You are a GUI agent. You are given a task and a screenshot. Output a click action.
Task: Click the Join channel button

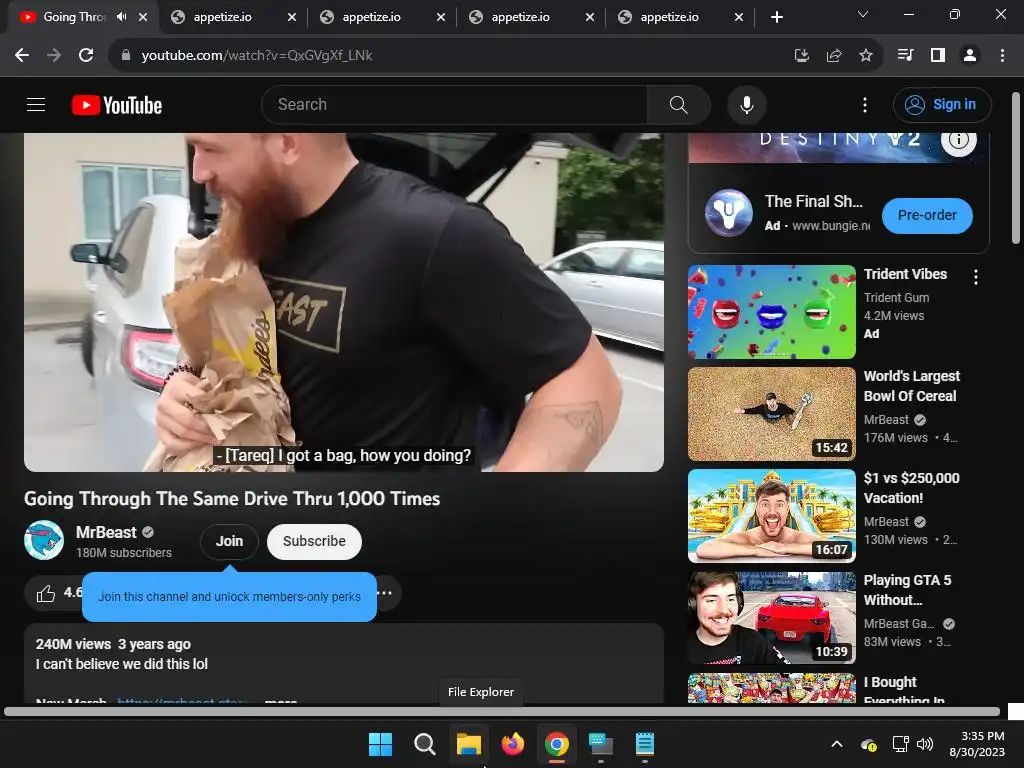coord(229,541)
